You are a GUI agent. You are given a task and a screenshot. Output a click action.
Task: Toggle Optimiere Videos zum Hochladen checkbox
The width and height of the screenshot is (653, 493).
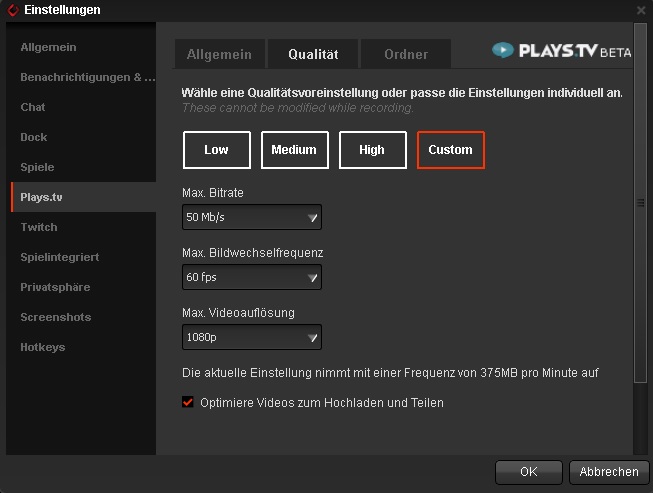pos(188,402)
